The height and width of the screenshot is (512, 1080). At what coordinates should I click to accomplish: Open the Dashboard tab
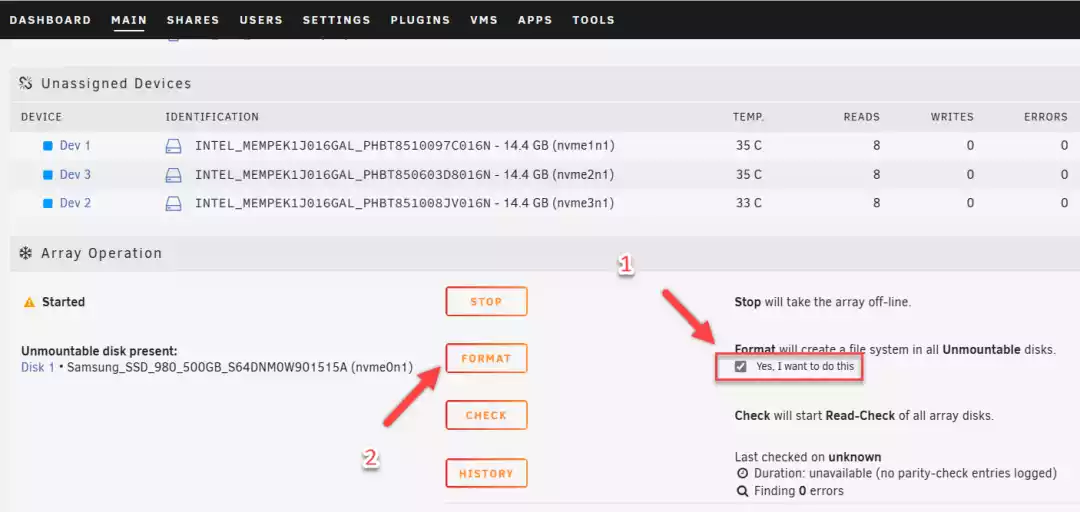50,20
